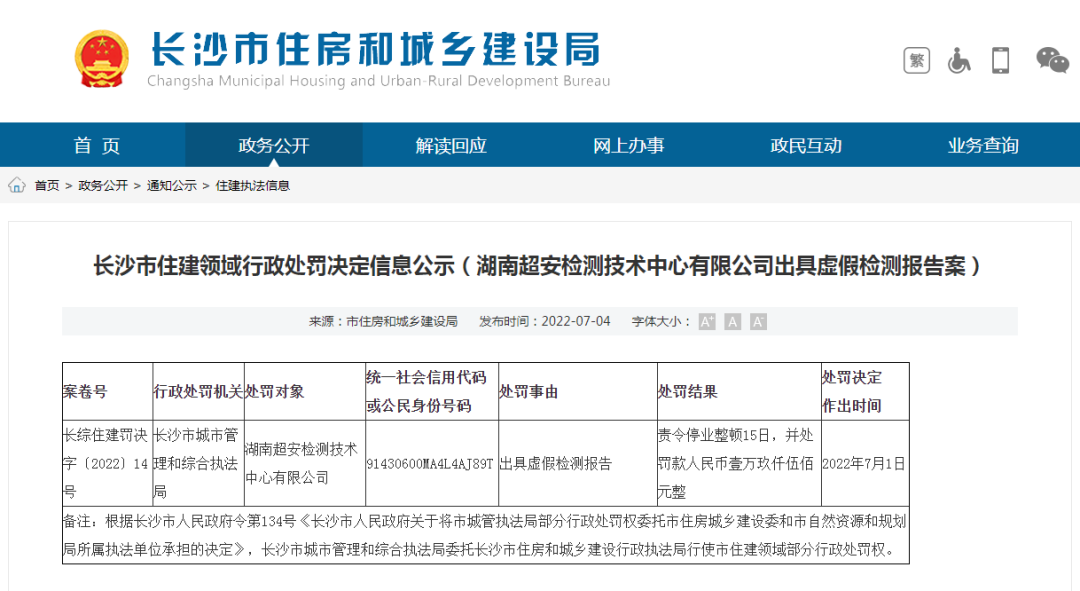Select 政民互动 in the navigation bar
The width and height of the screenshot is (1080, 591).
(x=806, y=145)
